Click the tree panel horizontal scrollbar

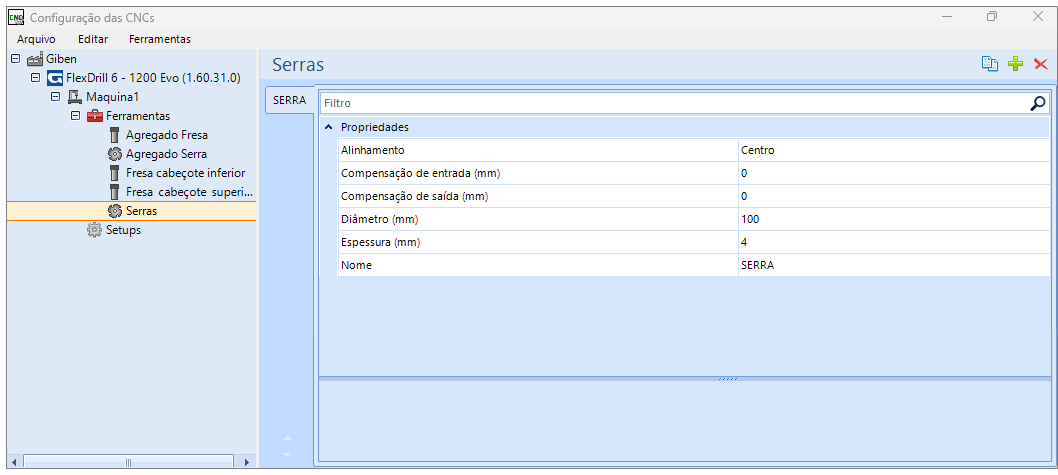pos(128,462)
